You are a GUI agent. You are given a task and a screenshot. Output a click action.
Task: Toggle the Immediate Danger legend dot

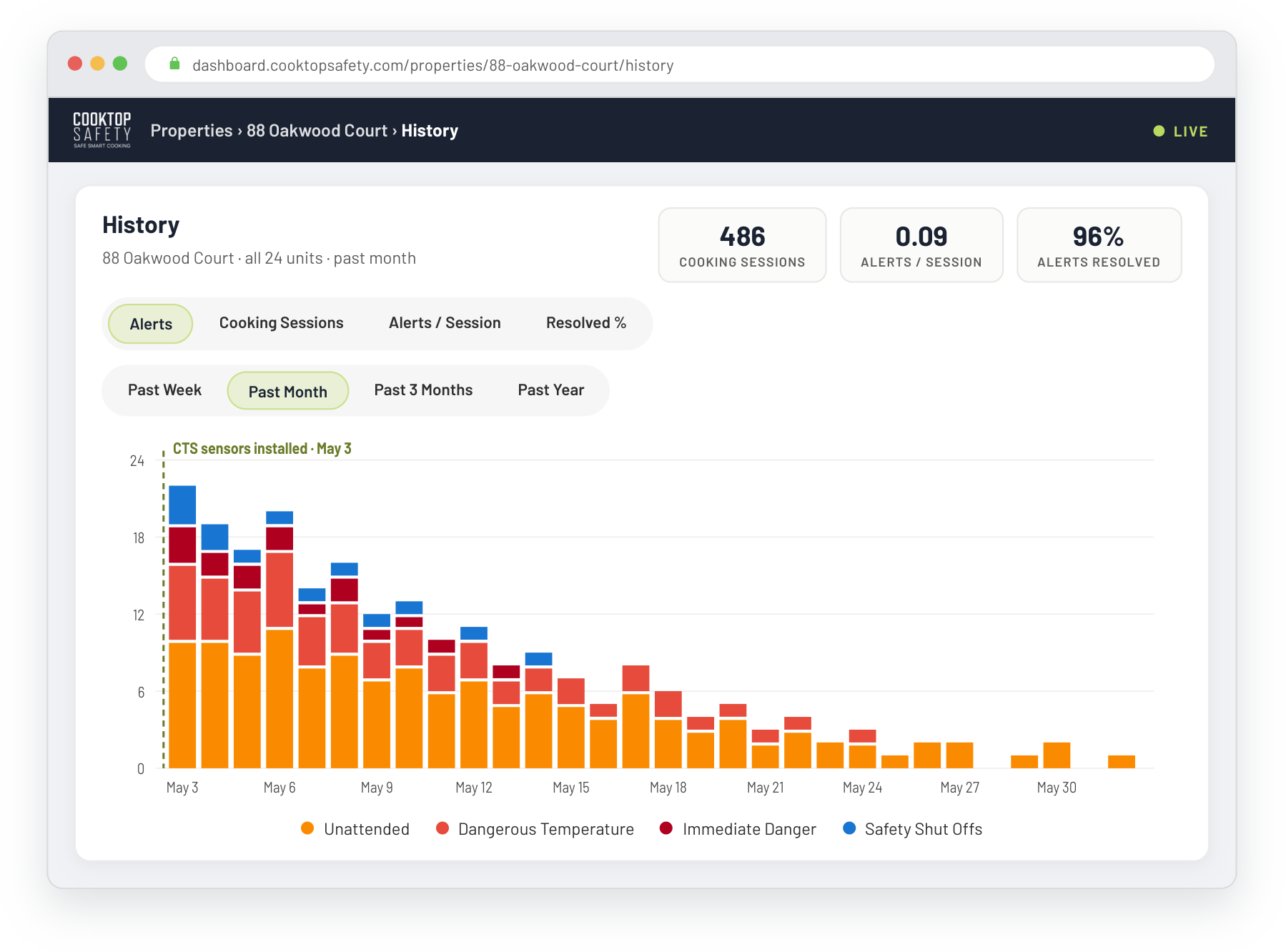tap(666, 828)
